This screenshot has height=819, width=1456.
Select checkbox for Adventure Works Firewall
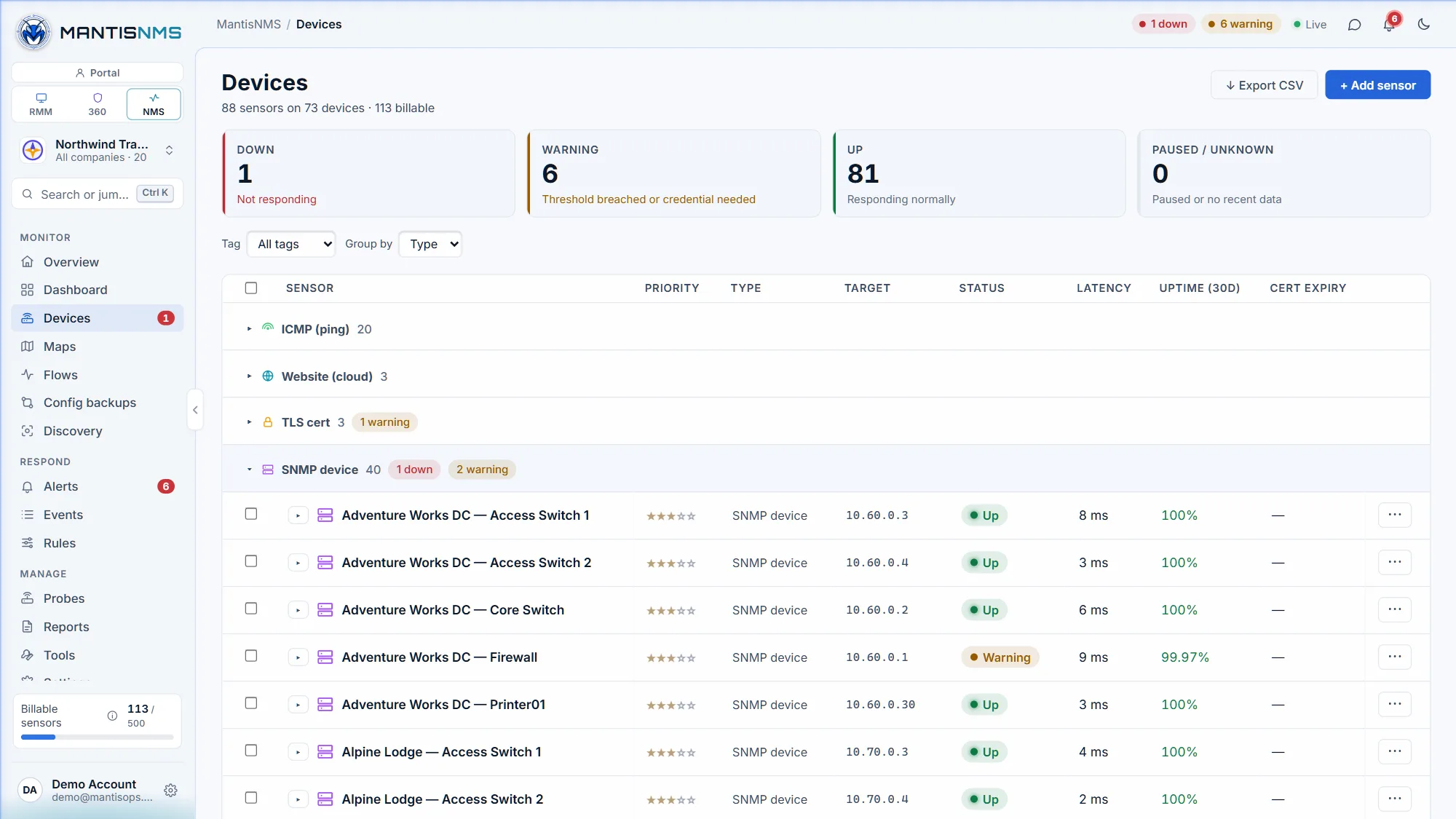(251, 656)
